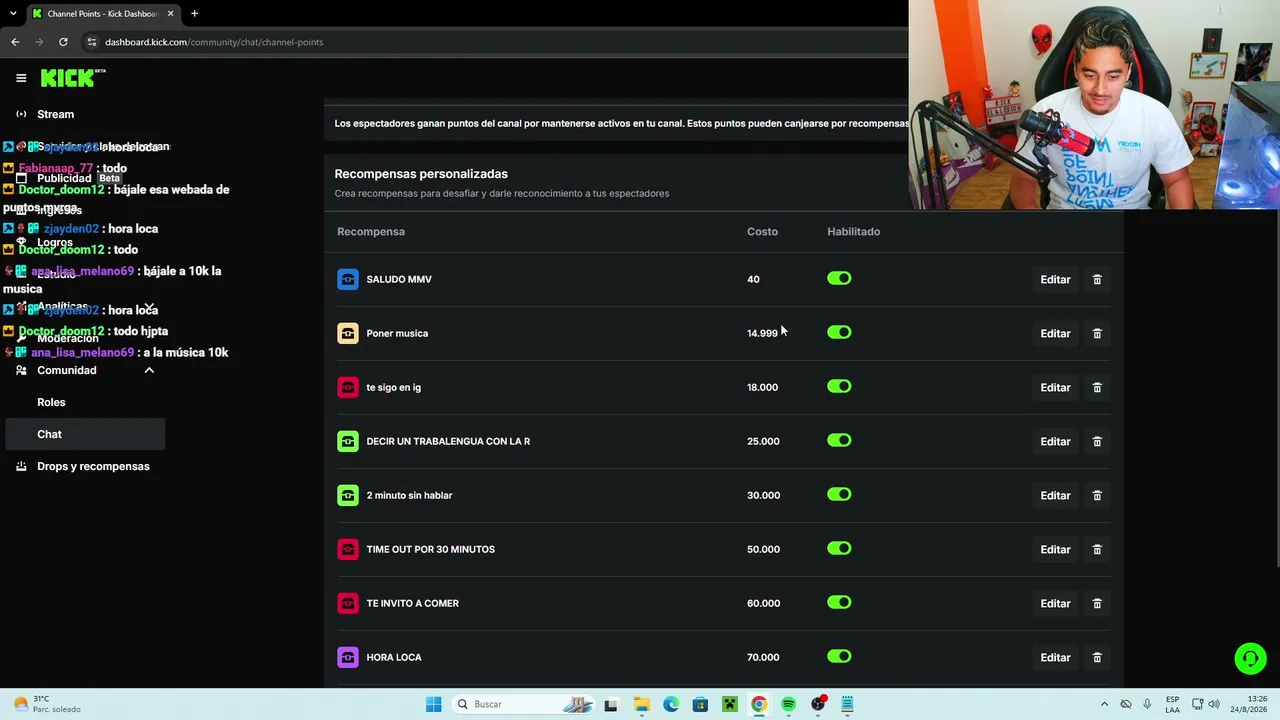Viewport: 1280px width, 720px height.
Task: Delete the 2 minuto sin hablar reward
Action: (1097, 495)
